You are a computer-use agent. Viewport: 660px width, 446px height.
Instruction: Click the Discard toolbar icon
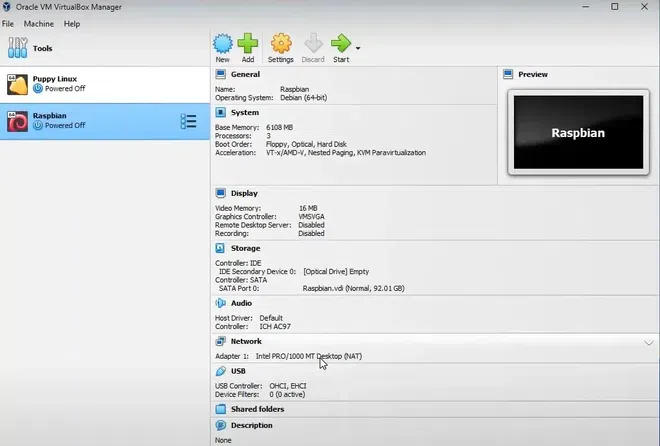point(312,43)
